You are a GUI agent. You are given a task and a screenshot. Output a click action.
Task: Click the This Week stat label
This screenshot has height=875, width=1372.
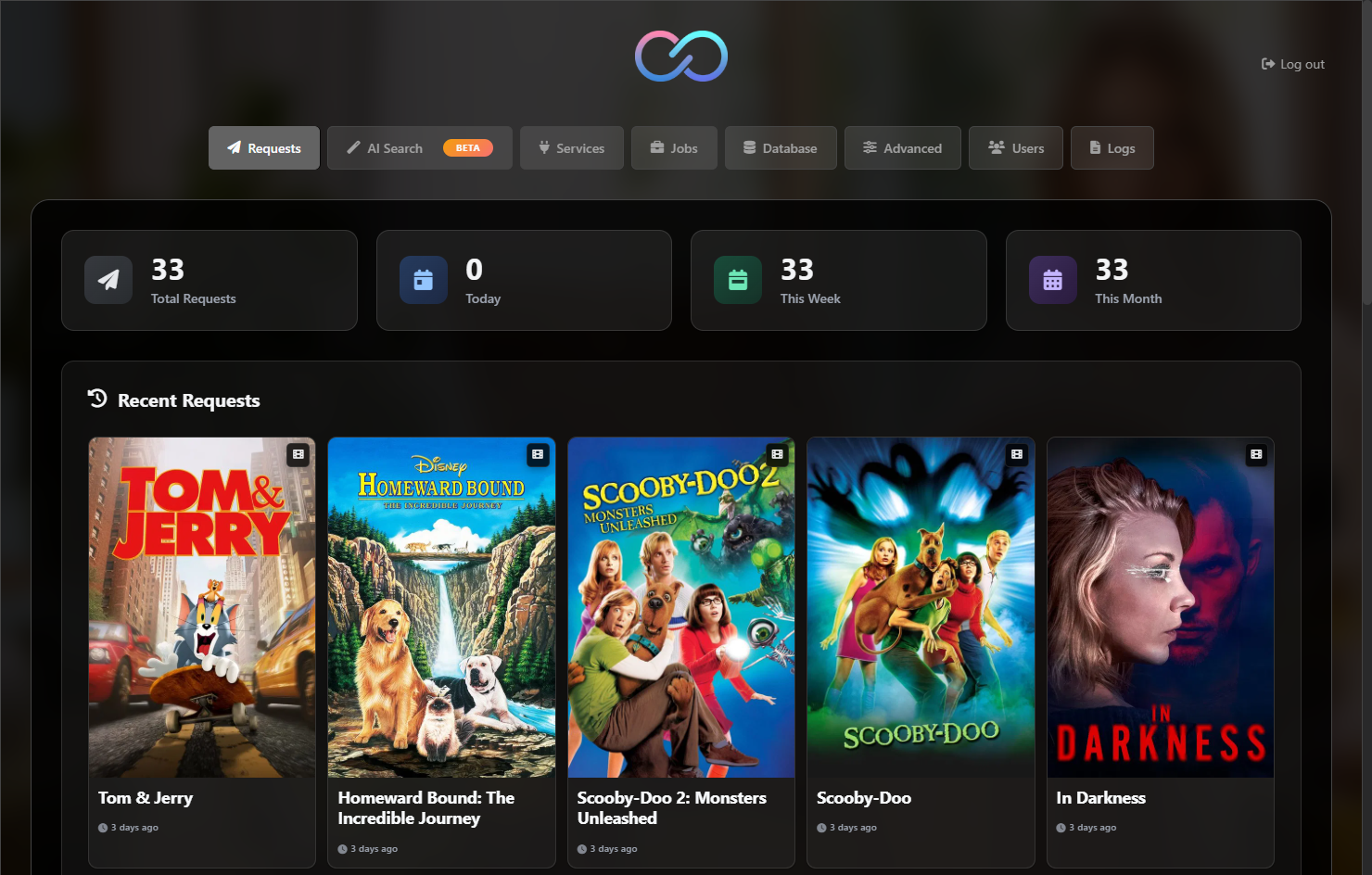pos(810,298)
